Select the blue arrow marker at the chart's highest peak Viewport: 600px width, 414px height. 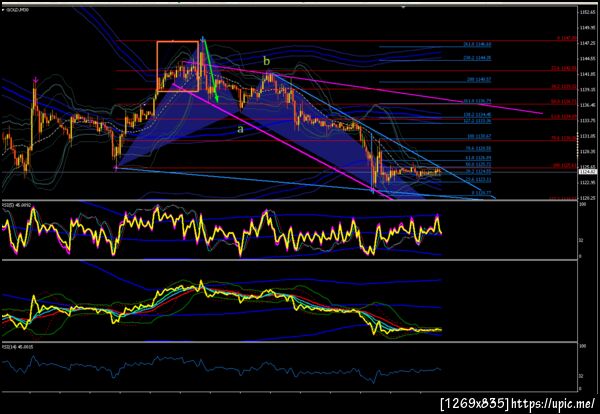[202, 37]
